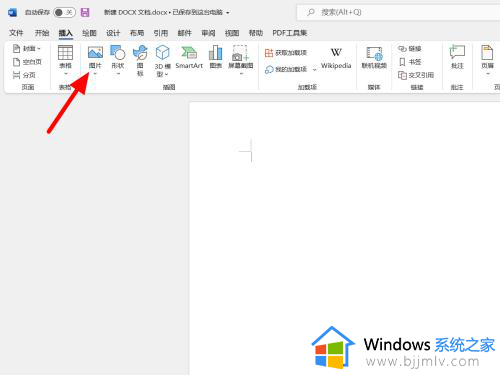The height and width of the screenshot is (375, 500).
Task: Click the Comment (批注) icon
Action: 457,52
